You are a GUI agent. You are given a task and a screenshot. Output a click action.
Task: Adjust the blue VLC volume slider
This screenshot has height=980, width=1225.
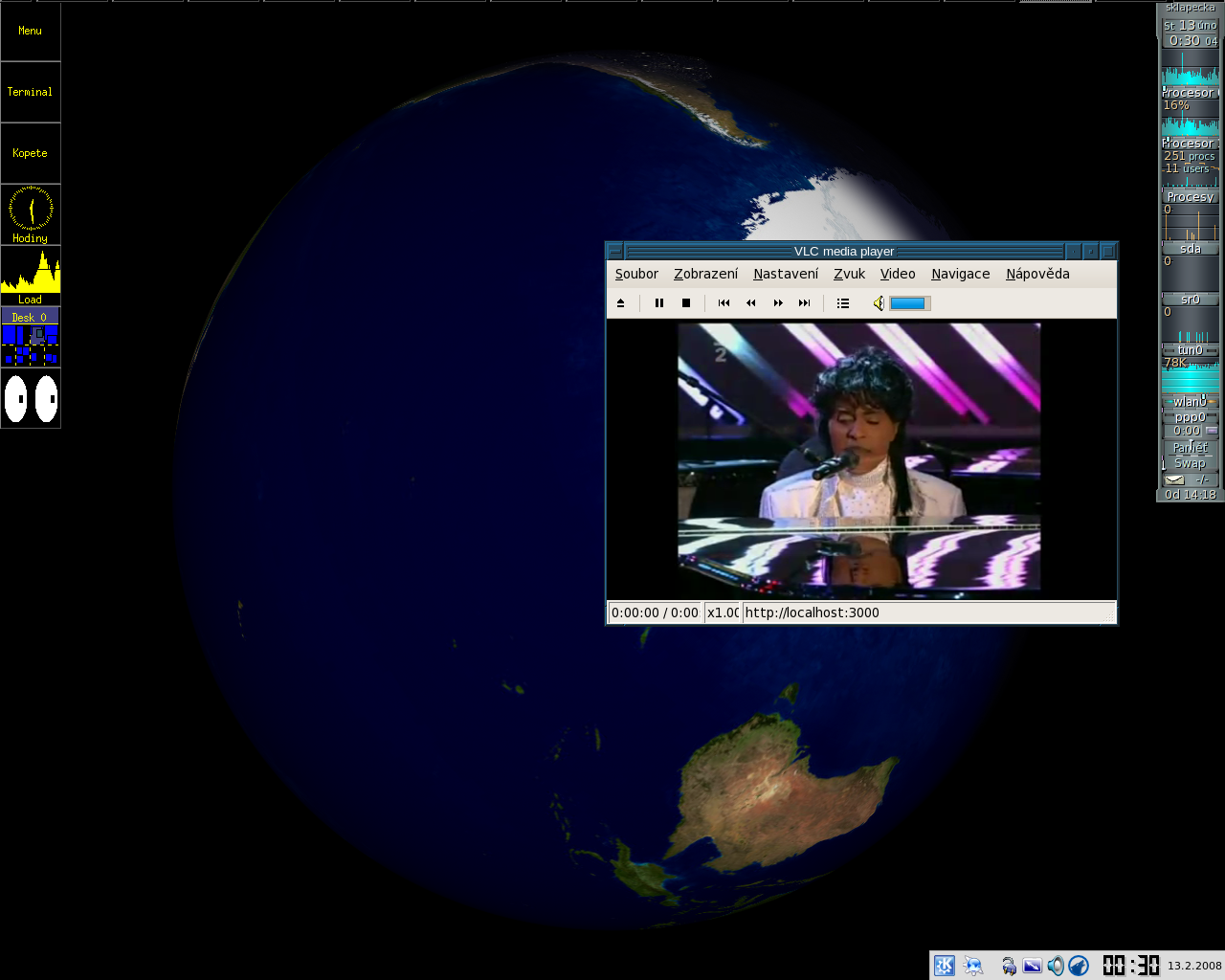pos(908,303)
